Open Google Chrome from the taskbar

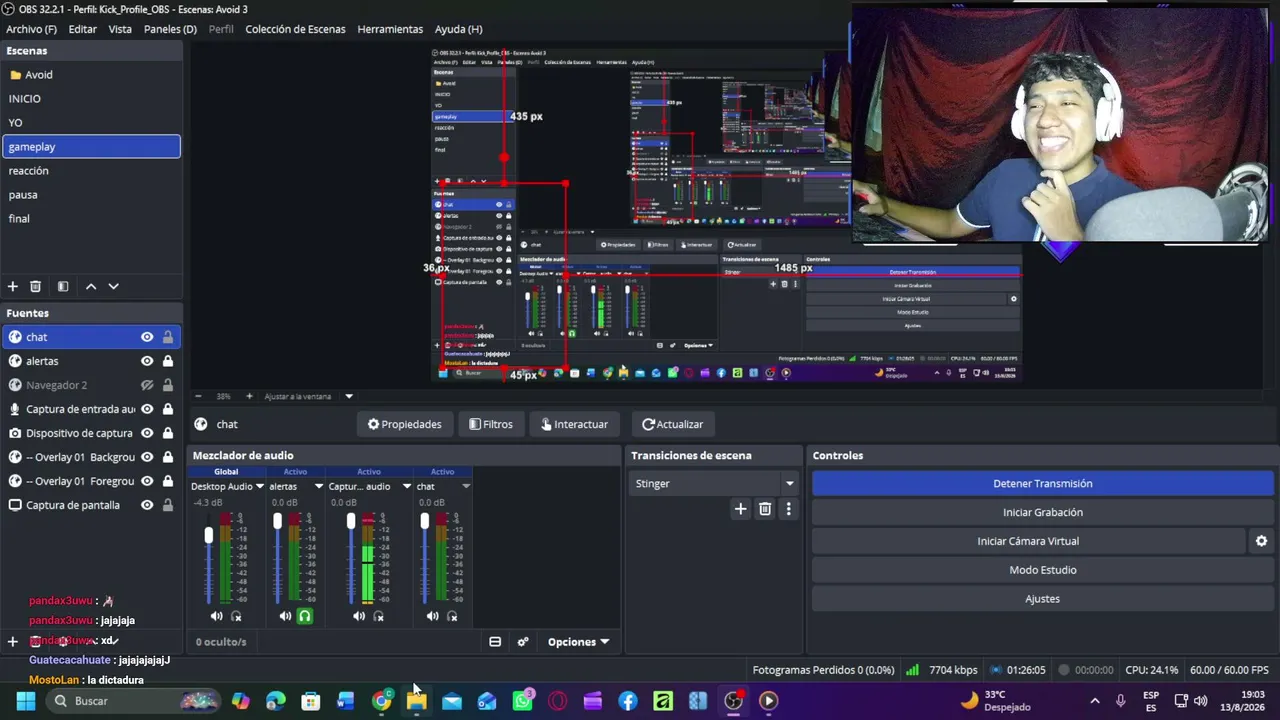coord(381,701)
